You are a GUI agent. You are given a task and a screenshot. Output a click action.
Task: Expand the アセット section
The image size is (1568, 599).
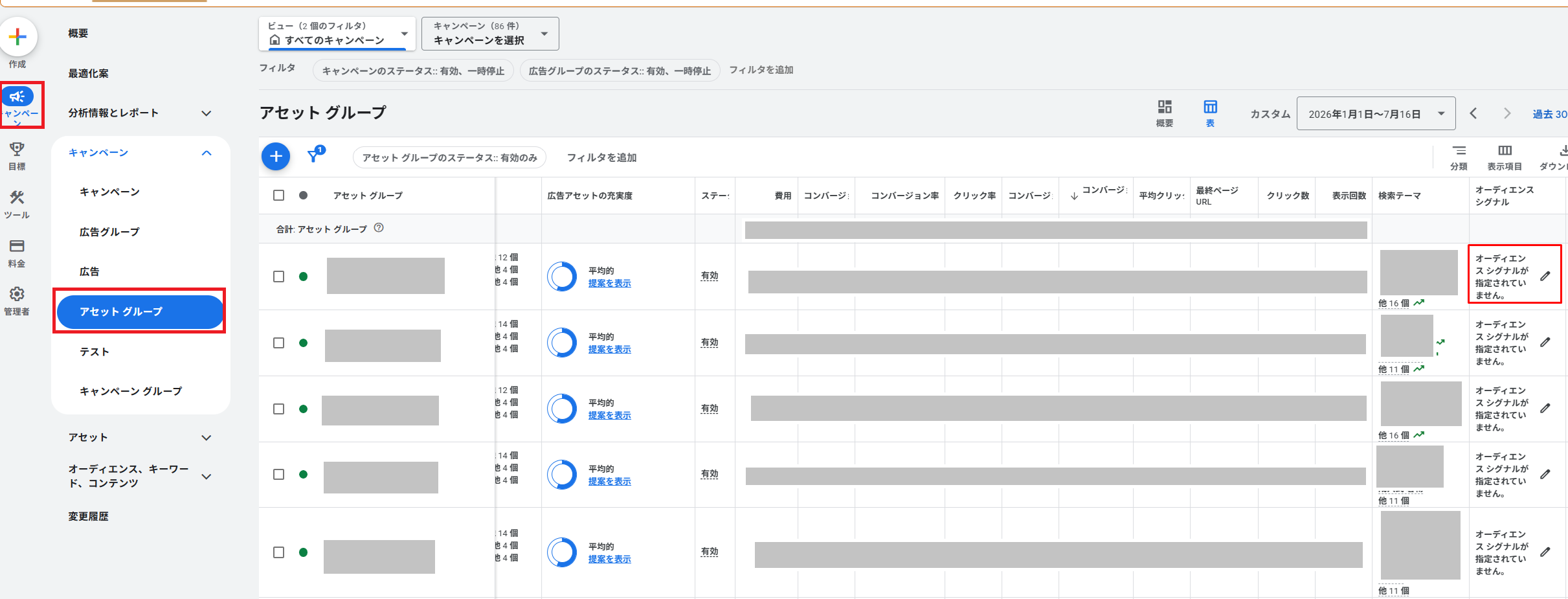[x=207, y=438]
